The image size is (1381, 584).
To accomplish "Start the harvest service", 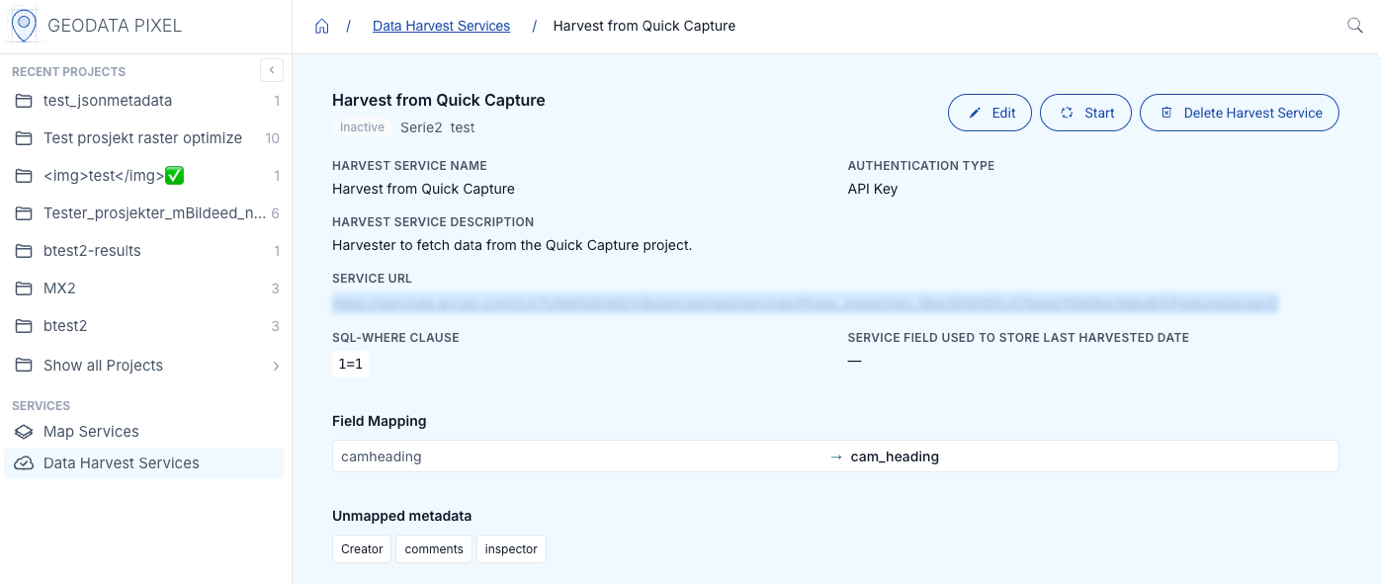I will (x=1086, y=113).
